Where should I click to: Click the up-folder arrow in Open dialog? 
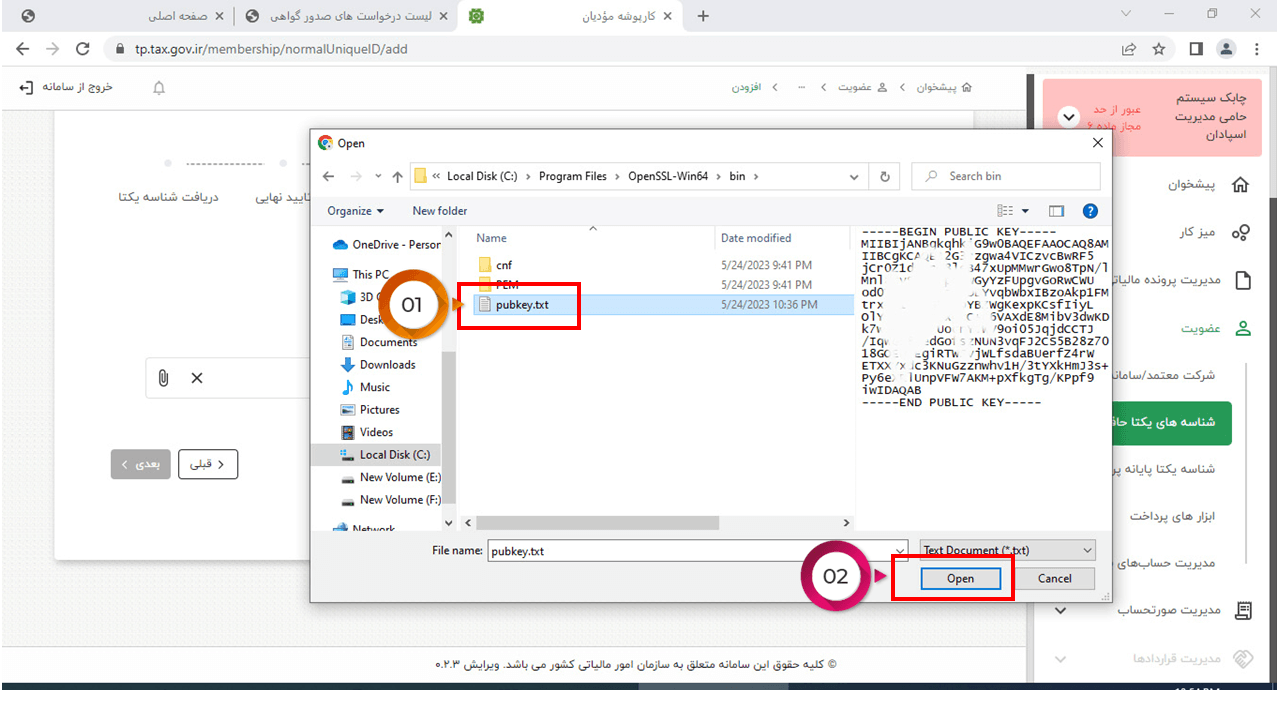[397, 177]
